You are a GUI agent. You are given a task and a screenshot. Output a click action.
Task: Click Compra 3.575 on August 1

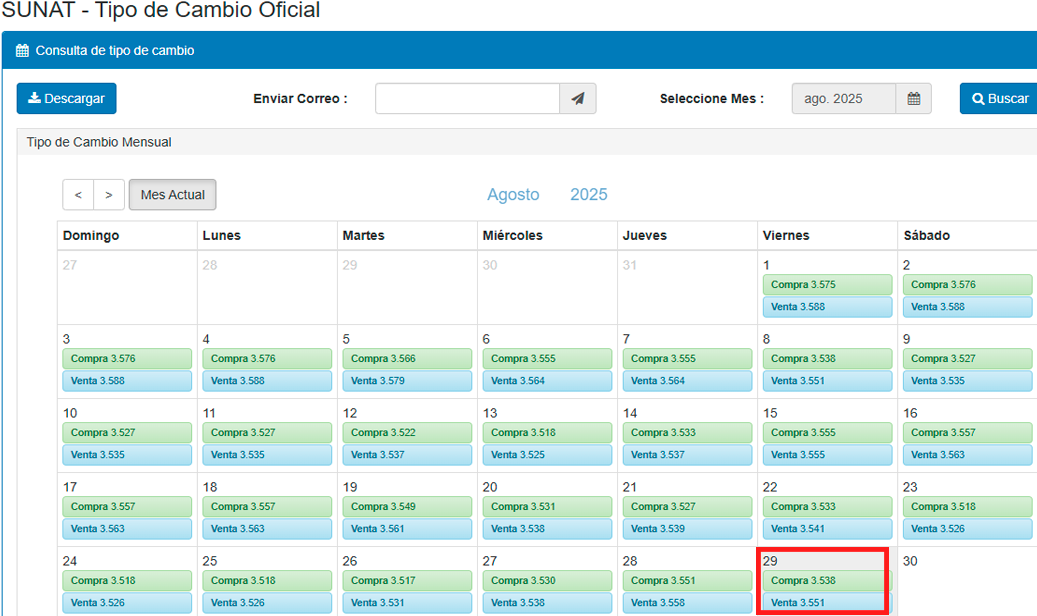point(827,285)
